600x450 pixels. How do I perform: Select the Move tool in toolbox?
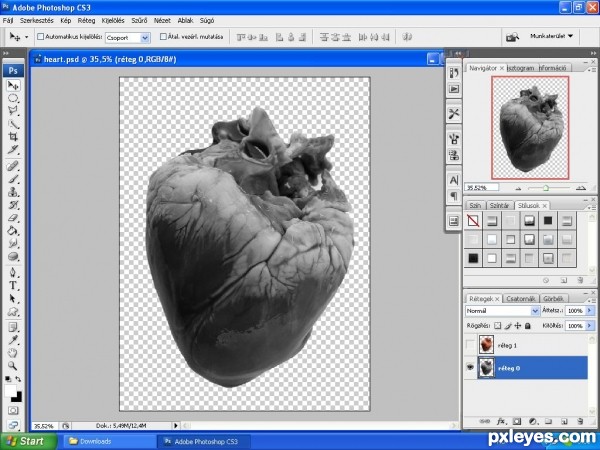[x=13, y=85]
